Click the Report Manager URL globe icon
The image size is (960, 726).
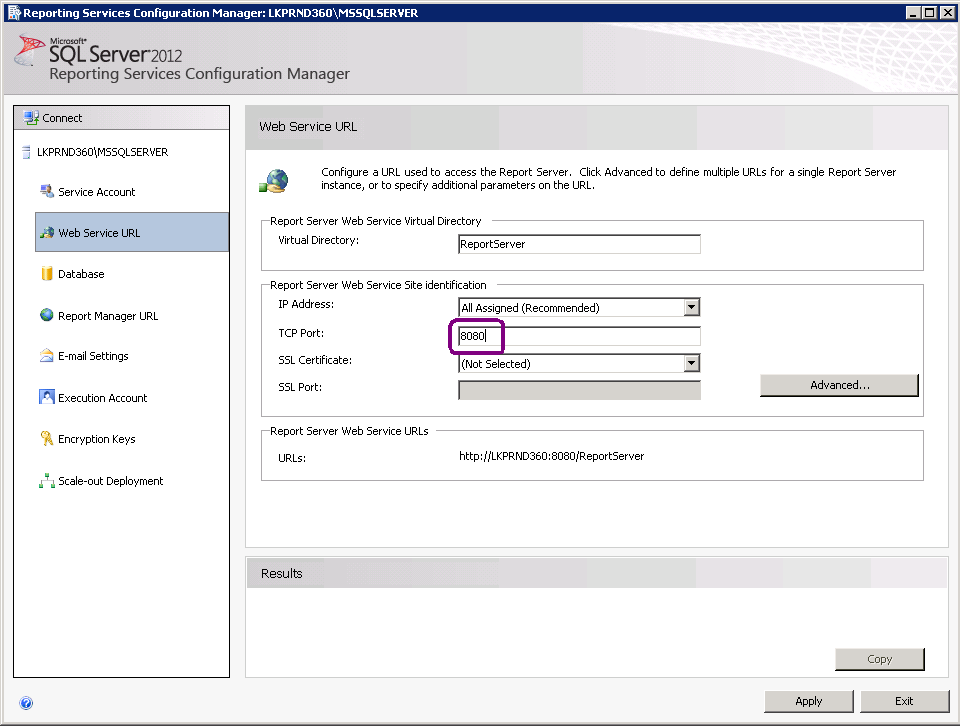pos(47,315)
